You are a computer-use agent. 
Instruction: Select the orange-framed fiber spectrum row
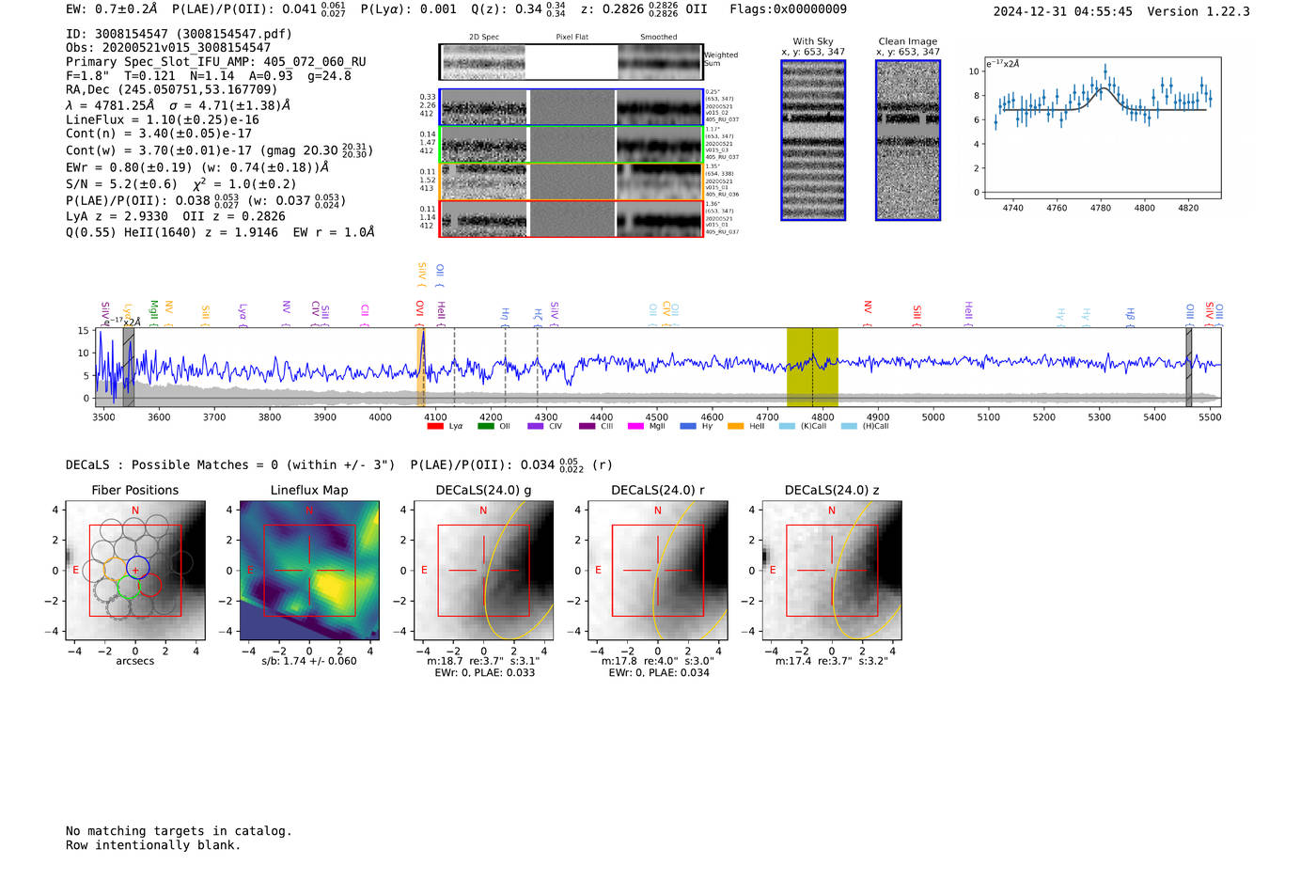[571, 181]
